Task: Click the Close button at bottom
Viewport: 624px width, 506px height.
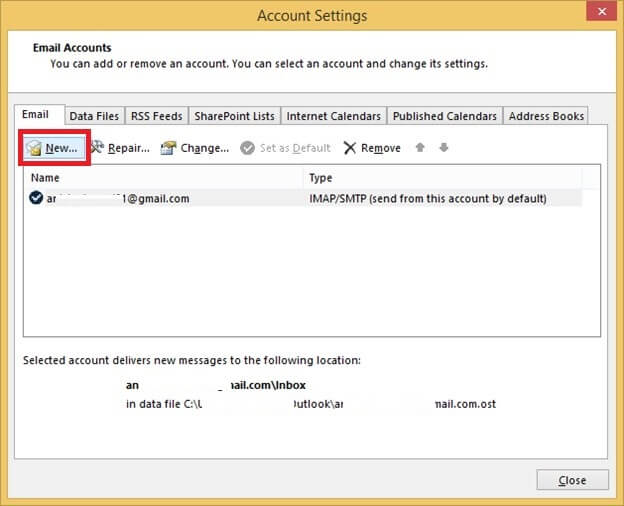Action: (x=572, y=480)
